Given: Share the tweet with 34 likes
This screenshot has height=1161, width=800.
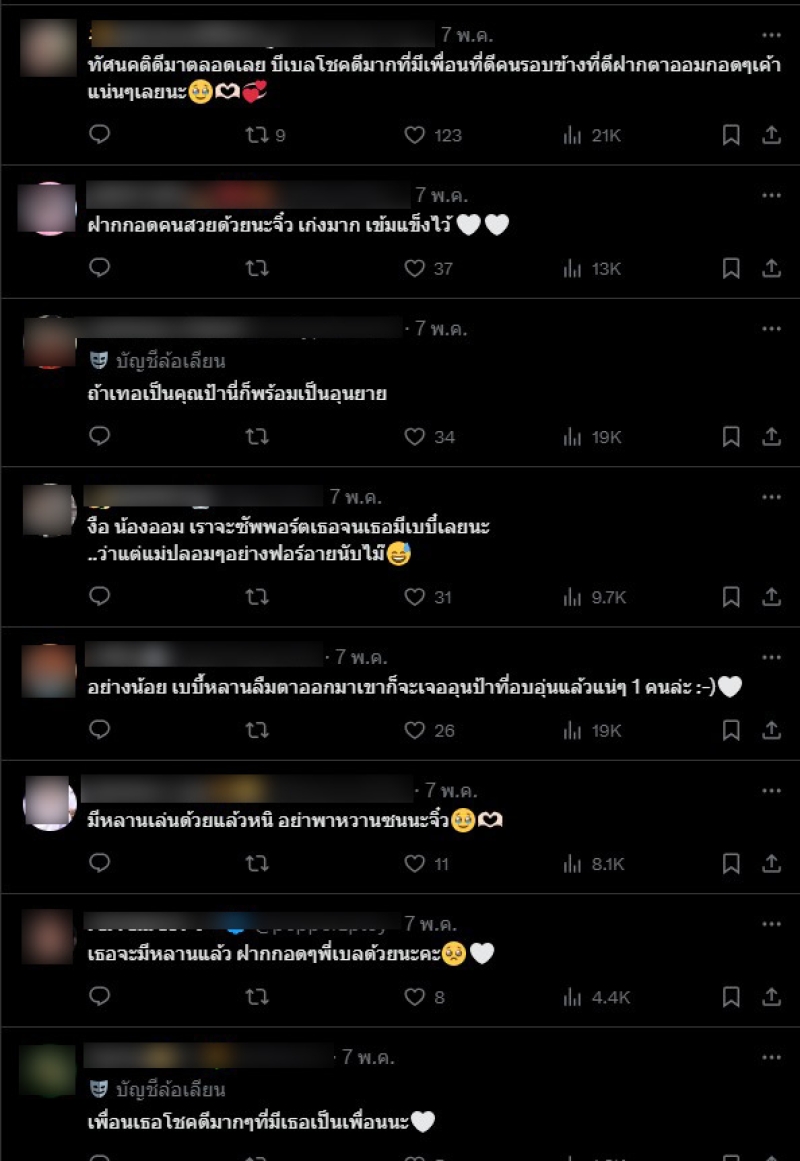Looking at the screenshot, I should pos(772,436).
